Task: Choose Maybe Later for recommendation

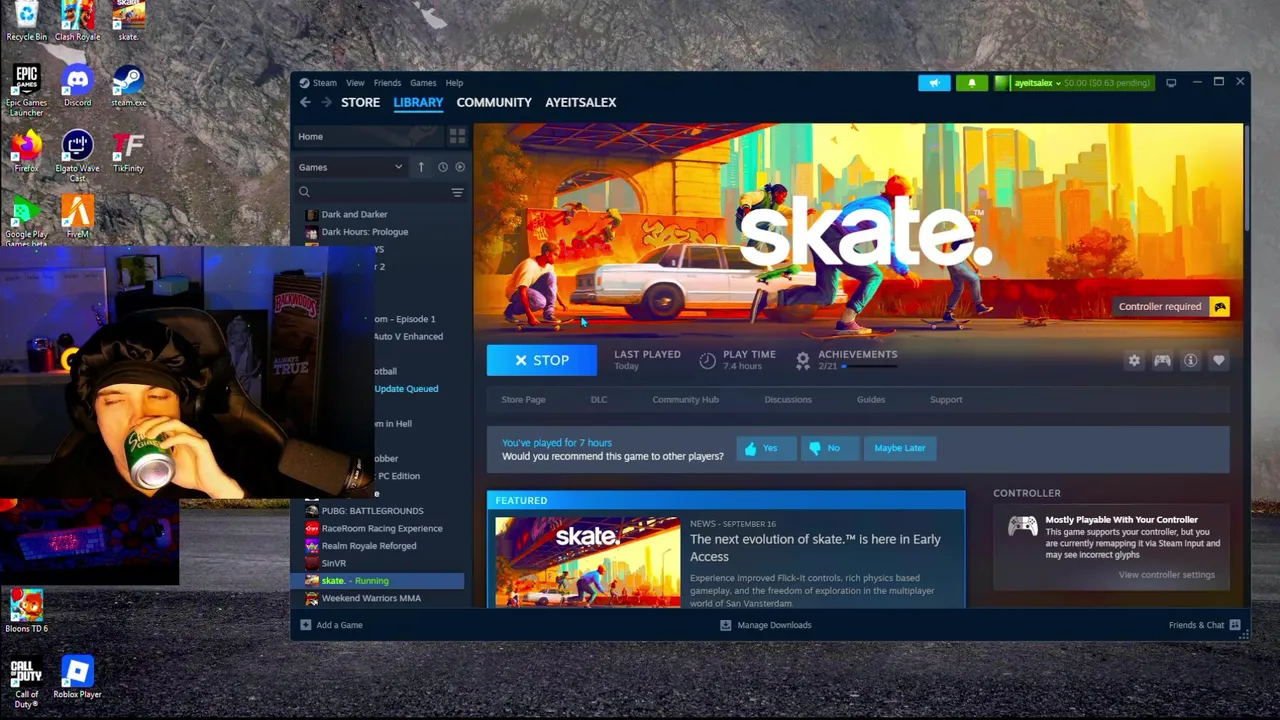Action: click(900, 448)
